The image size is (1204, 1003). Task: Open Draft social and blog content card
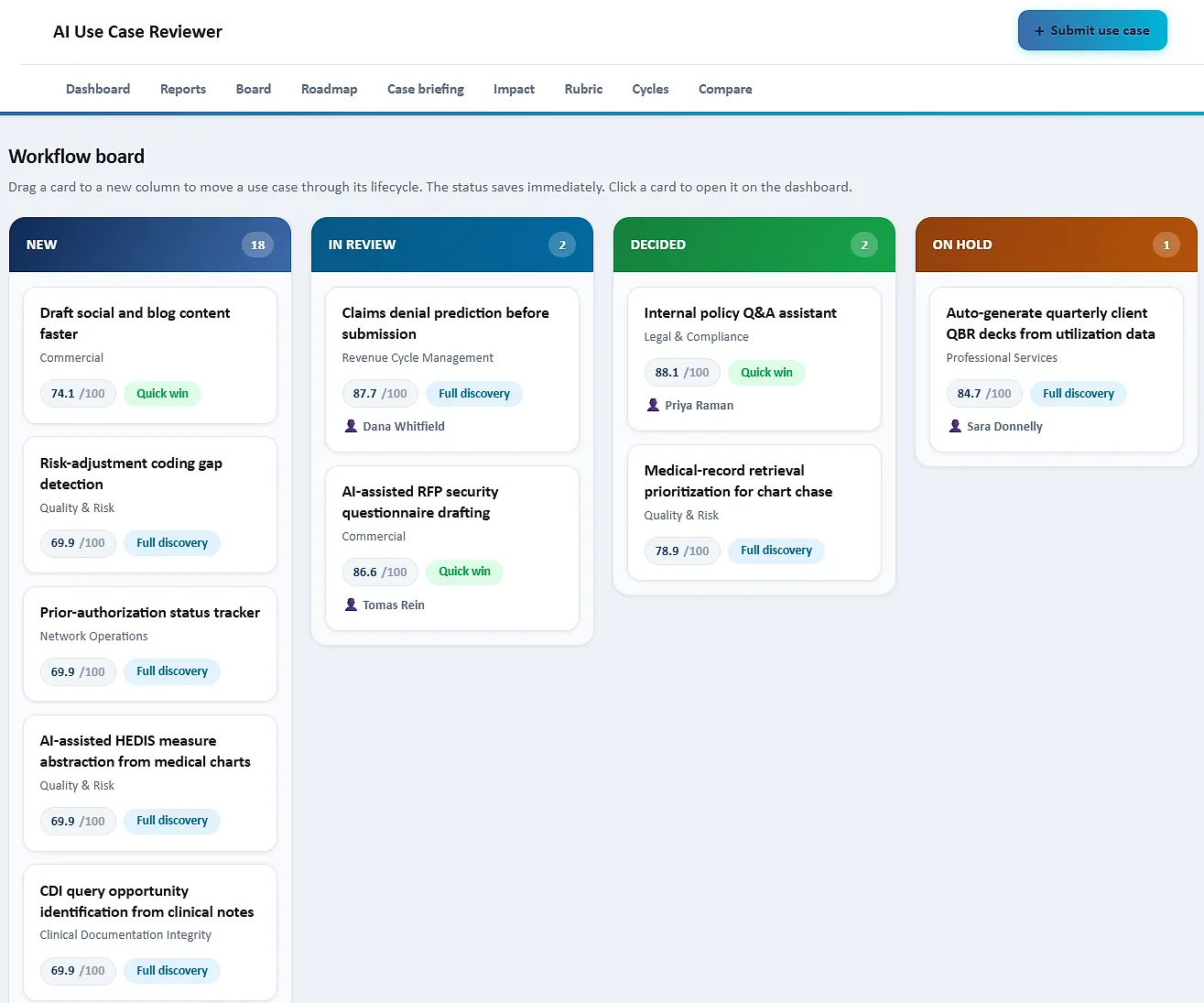click(x=150, y=355)
